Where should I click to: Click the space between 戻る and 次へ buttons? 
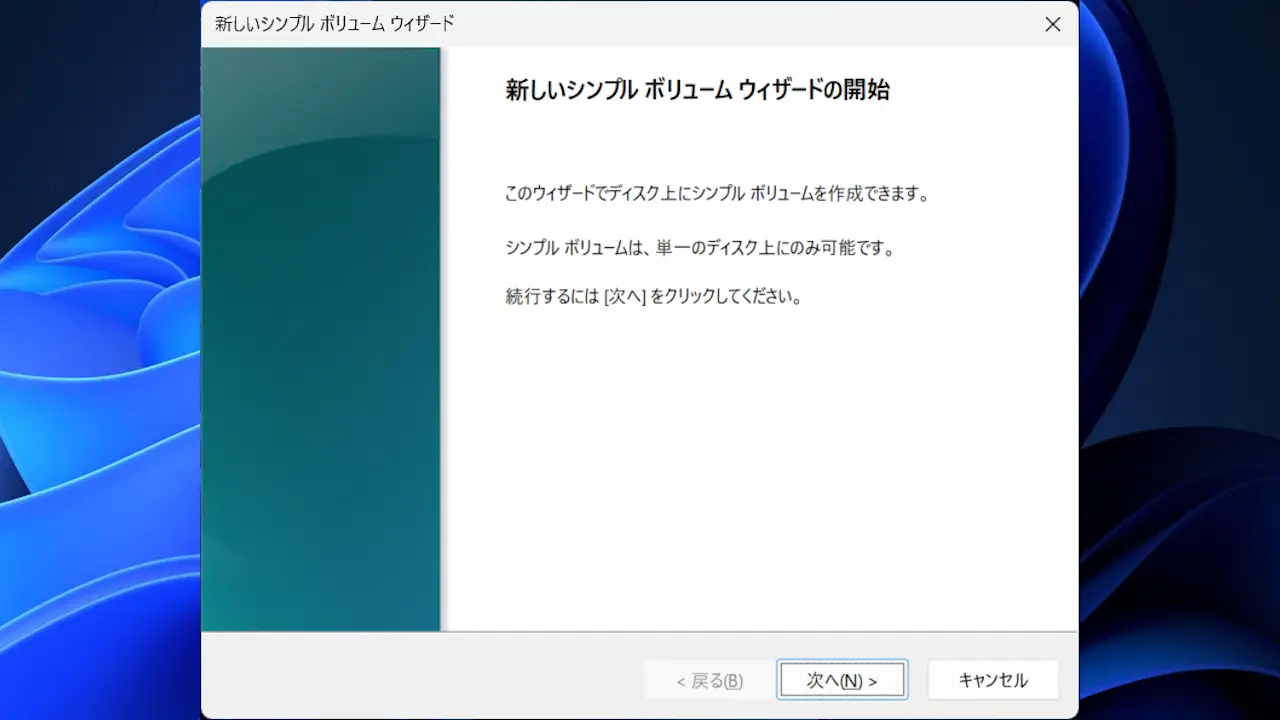tap(772, 679)
